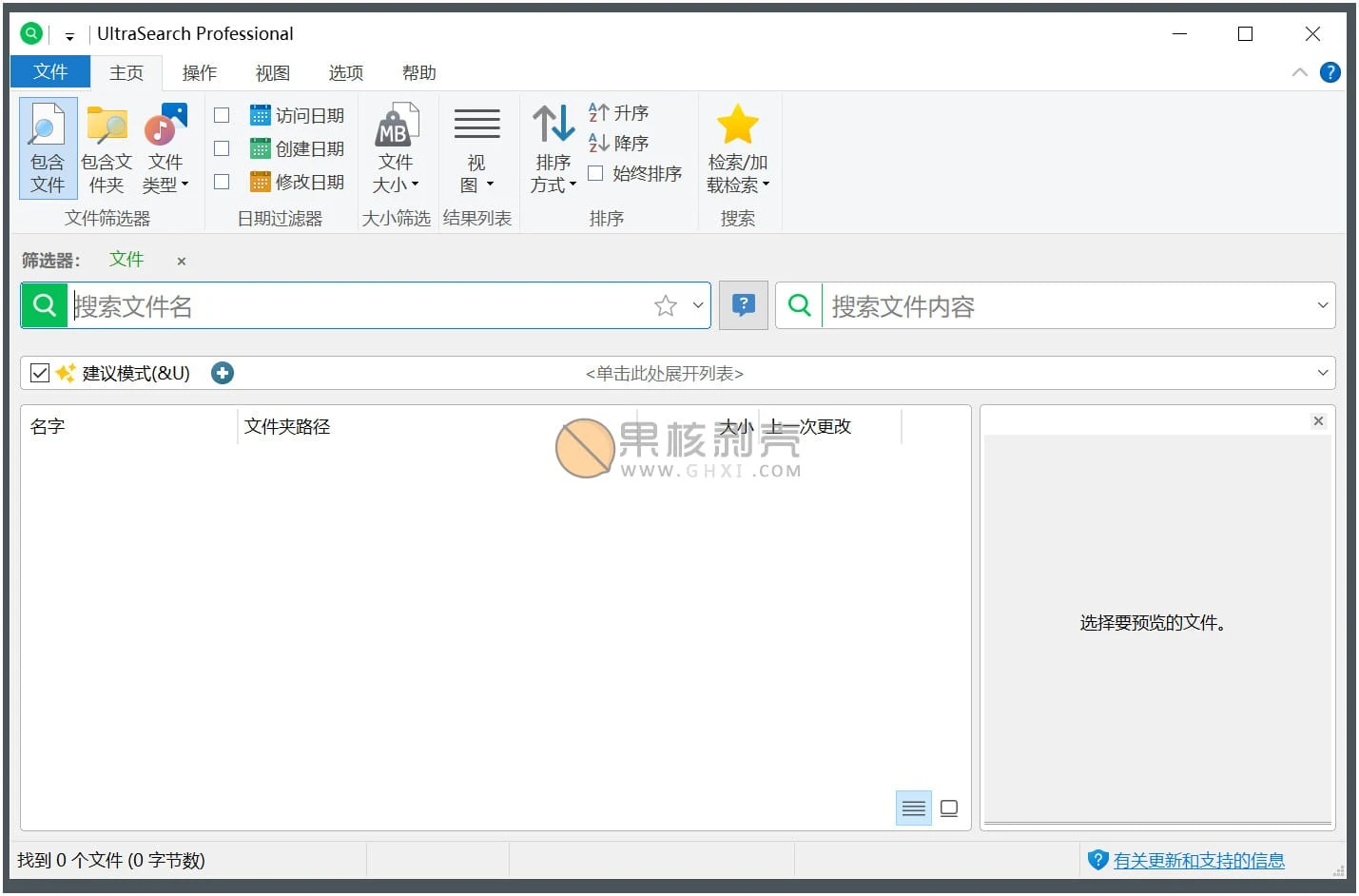Screen dimensions: 1359x896
Task: Uncheck the 建议模式 checkbox
Action: pos(40,373)
